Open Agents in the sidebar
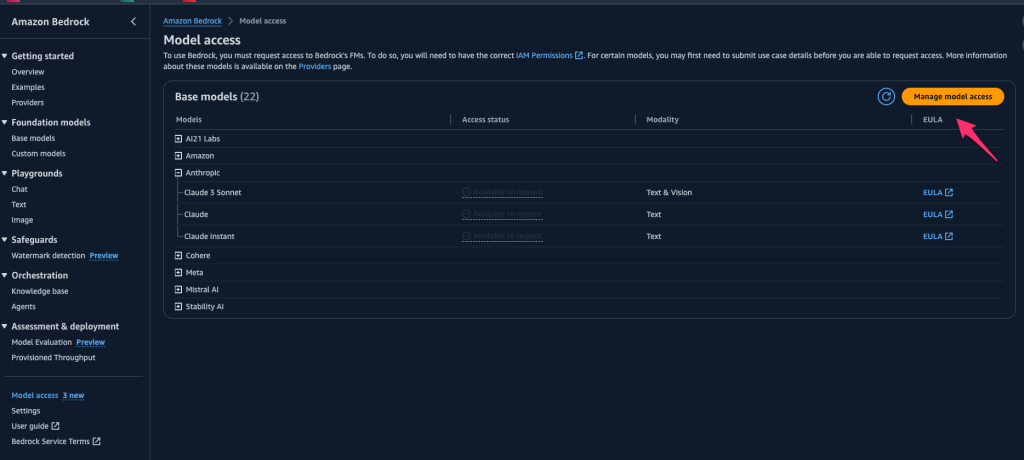This screenshot has height=460, width=1024. (x=24, y=306)
